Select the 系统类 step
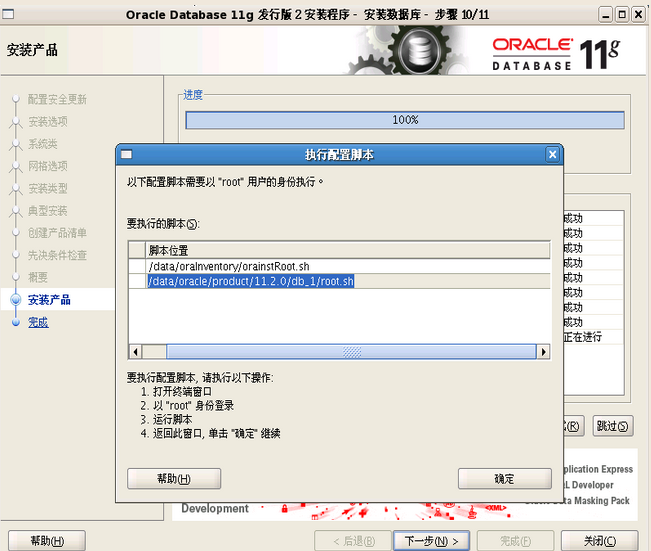 click(42, 144)
